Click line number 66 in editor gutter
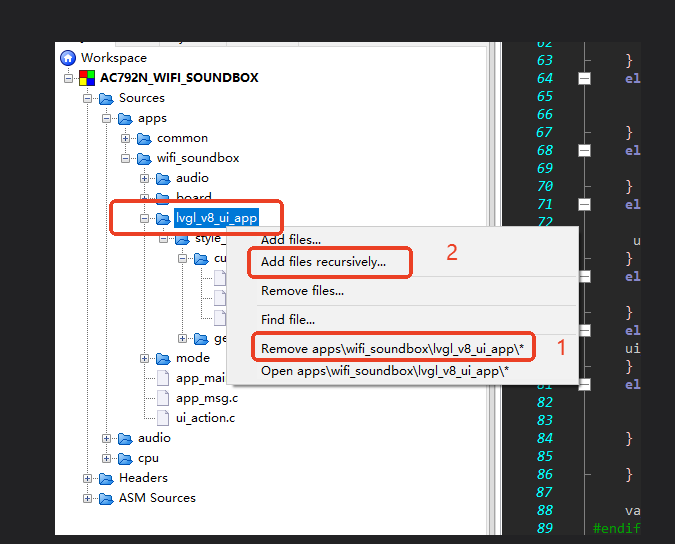Screen dimensions: 675x544 545,114
